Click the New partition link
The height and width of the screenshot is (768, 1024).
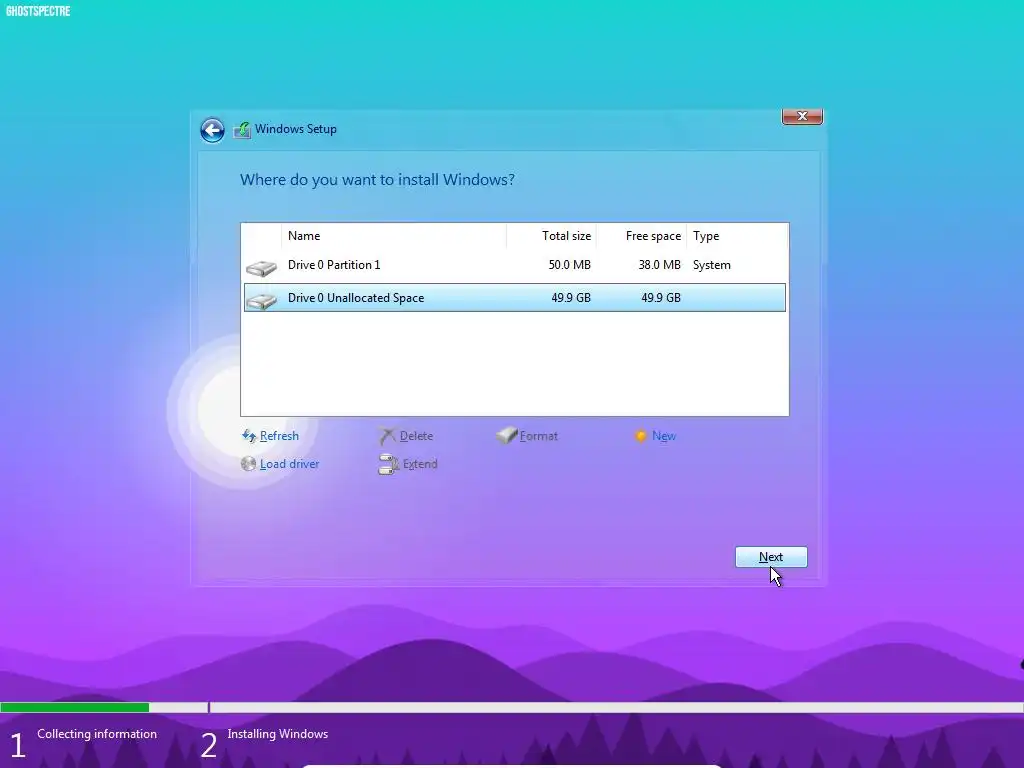664,436
